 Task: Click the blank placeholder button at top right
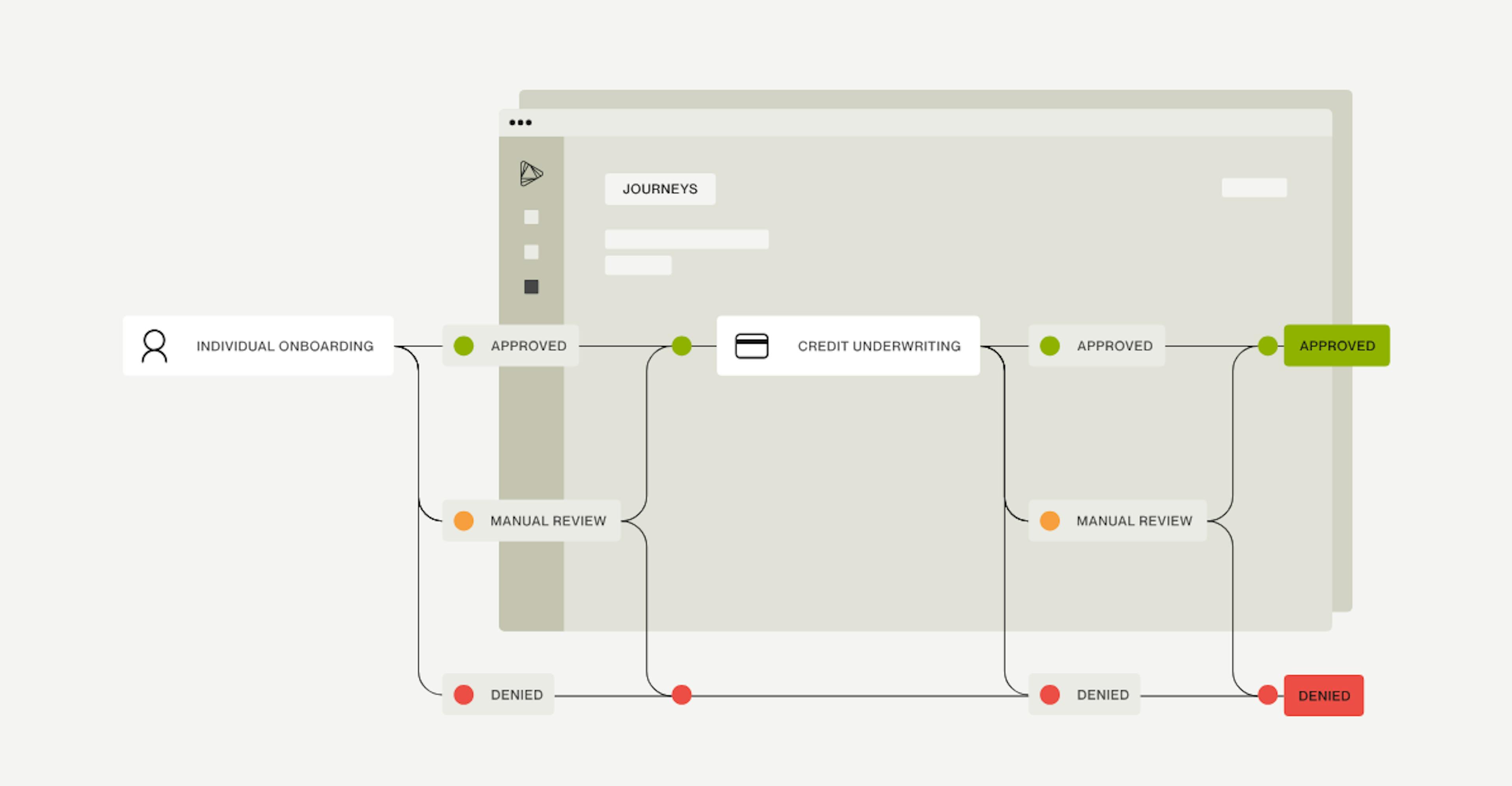click(1254, 188)
